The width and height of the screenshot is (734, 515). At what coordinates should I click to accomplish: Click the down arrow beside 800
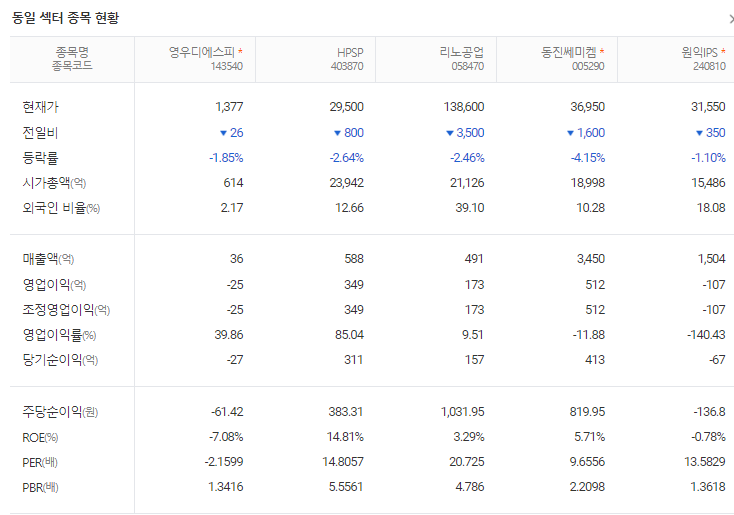[337, 133]
